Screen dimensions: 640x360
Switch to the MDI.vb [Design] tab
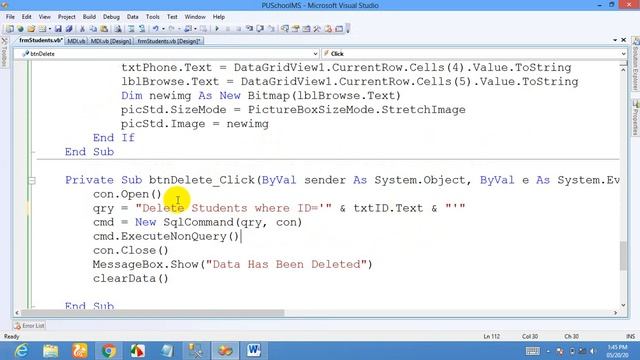(x=111, y=41)
